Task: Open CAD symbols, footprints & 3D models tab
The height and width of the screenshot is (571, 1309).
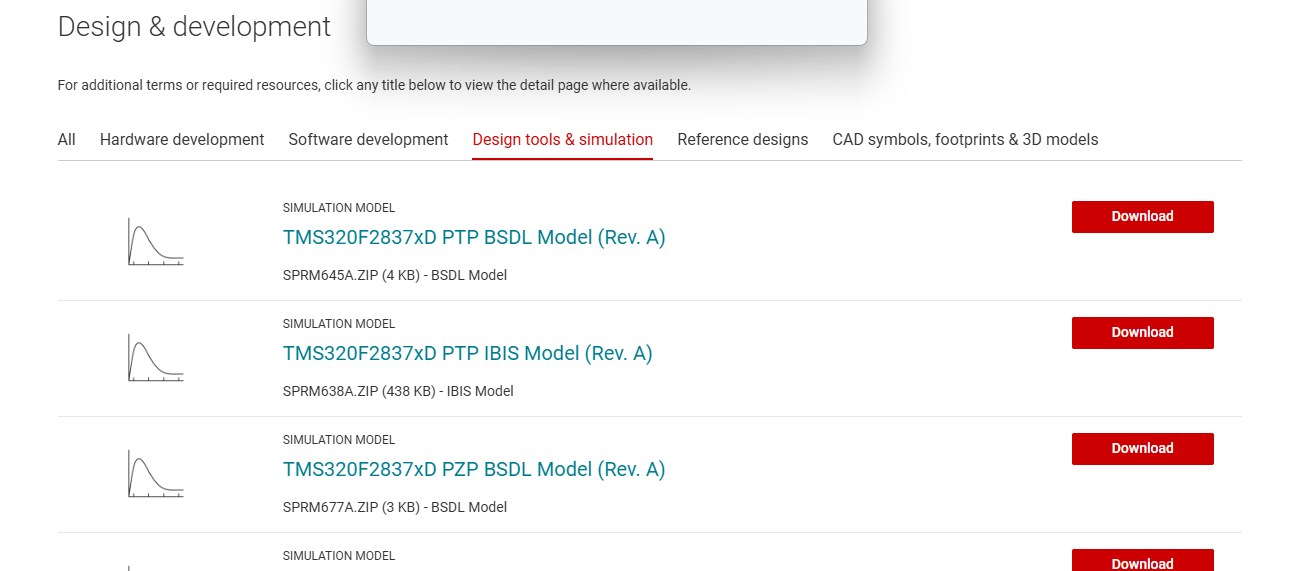Action: 965,140
